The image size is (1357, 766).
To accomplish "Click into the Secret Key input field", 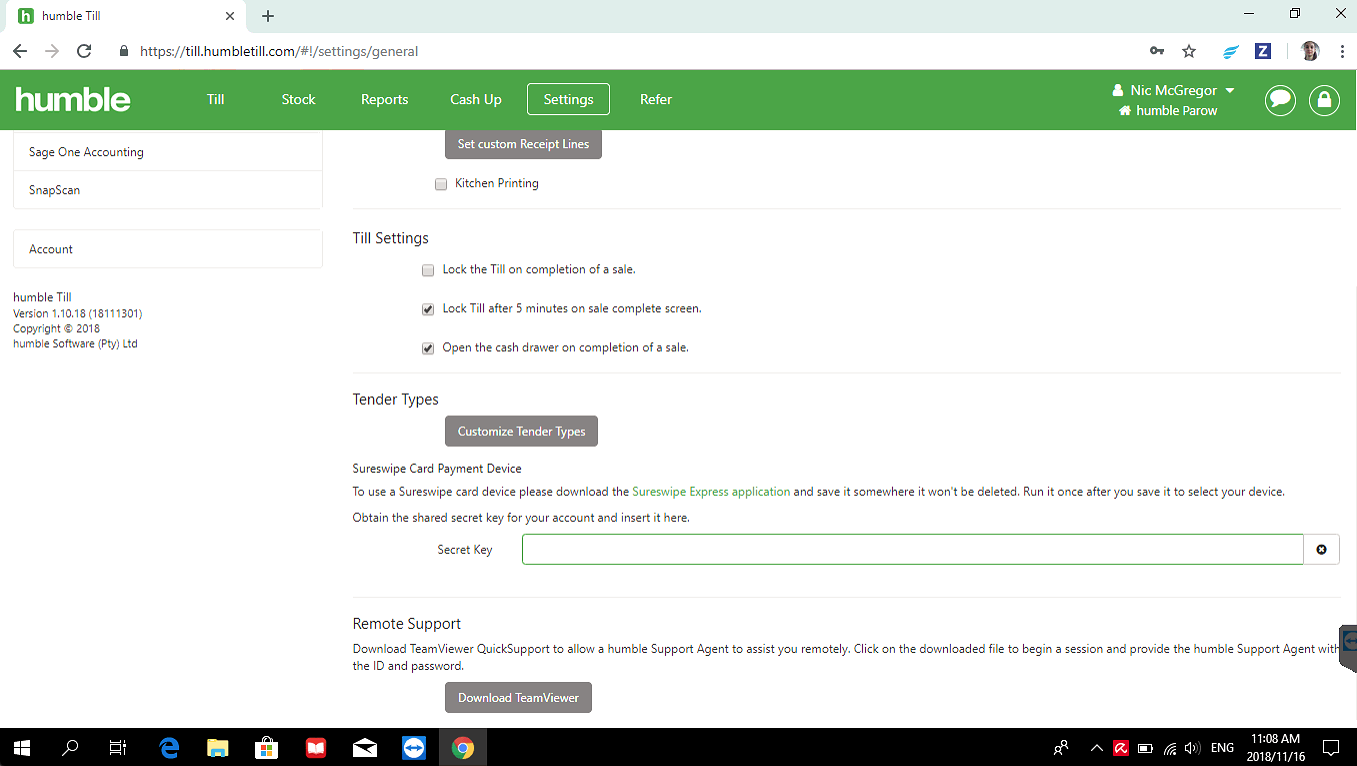I will point(912,549).
